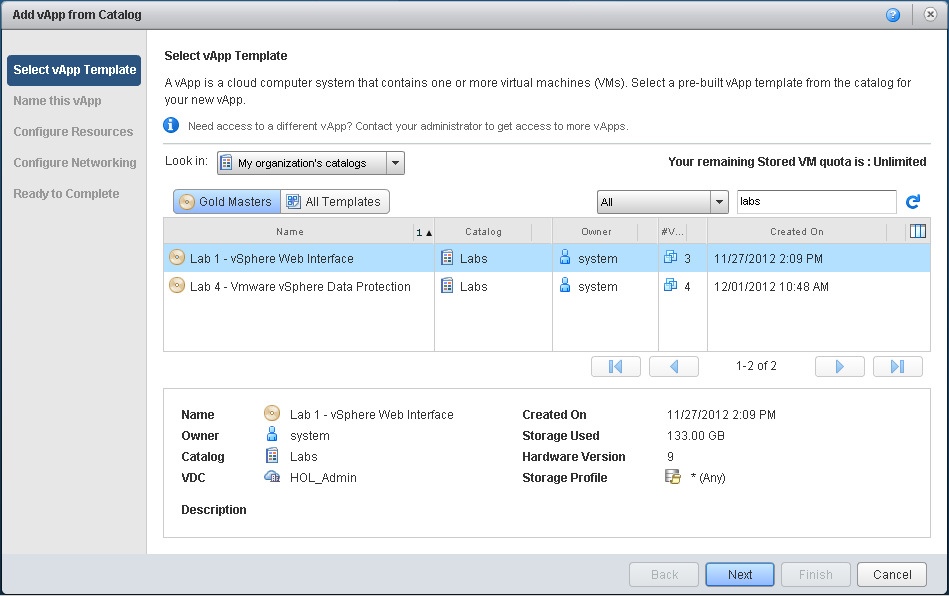
Task: Click the disc icon beside Name in details
Action: tap(272, 413)
